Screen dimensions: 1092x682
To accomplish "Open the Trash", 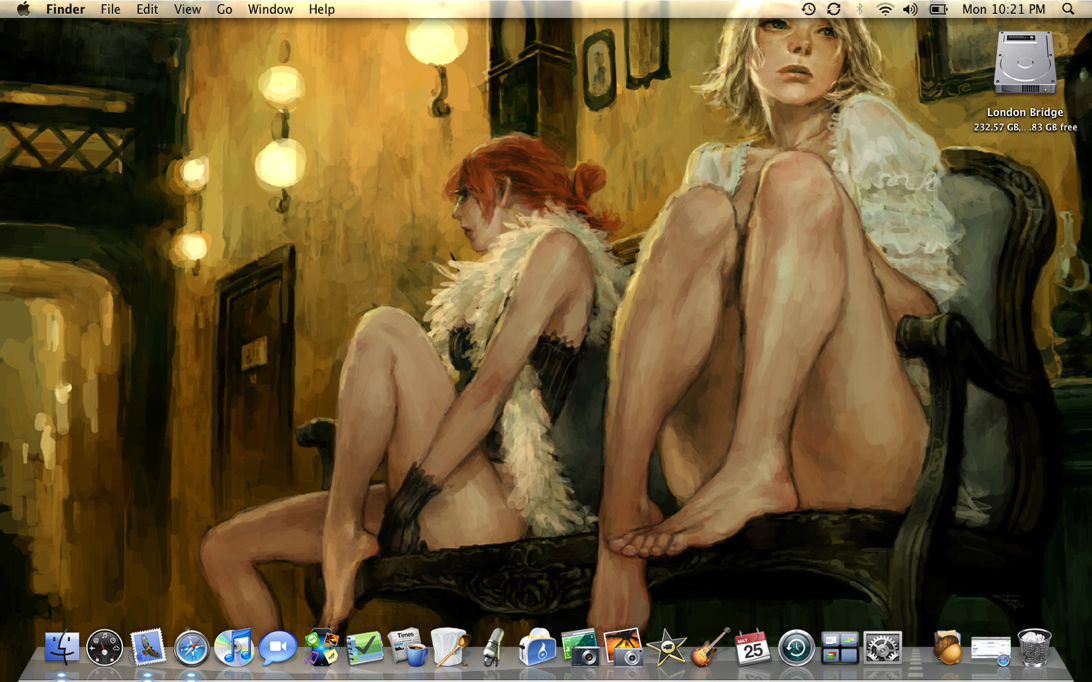I will click(1034, 647).
